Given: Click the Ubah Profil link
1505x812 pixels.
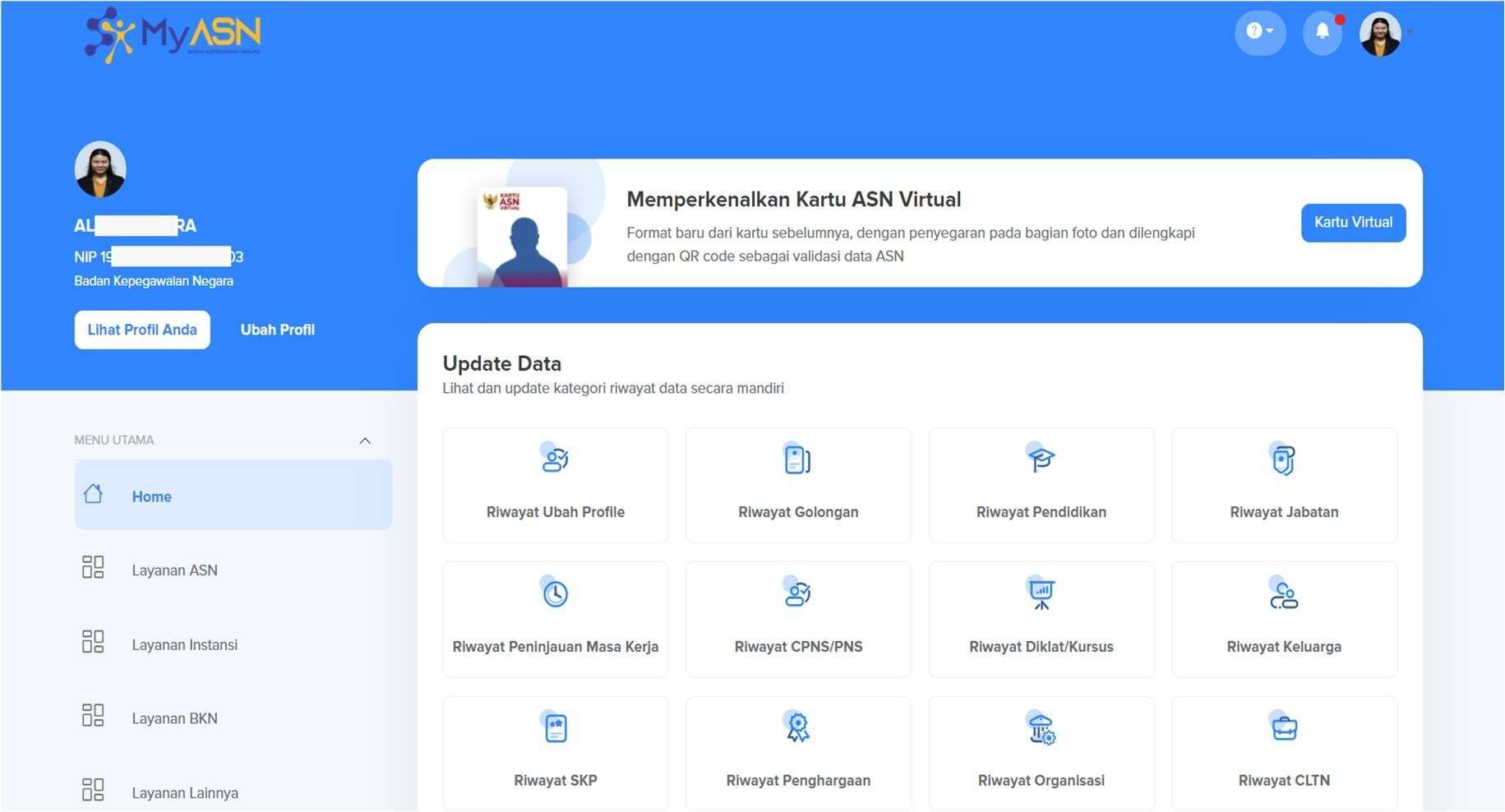Looking at the screenshot, I should click(278, 330).
